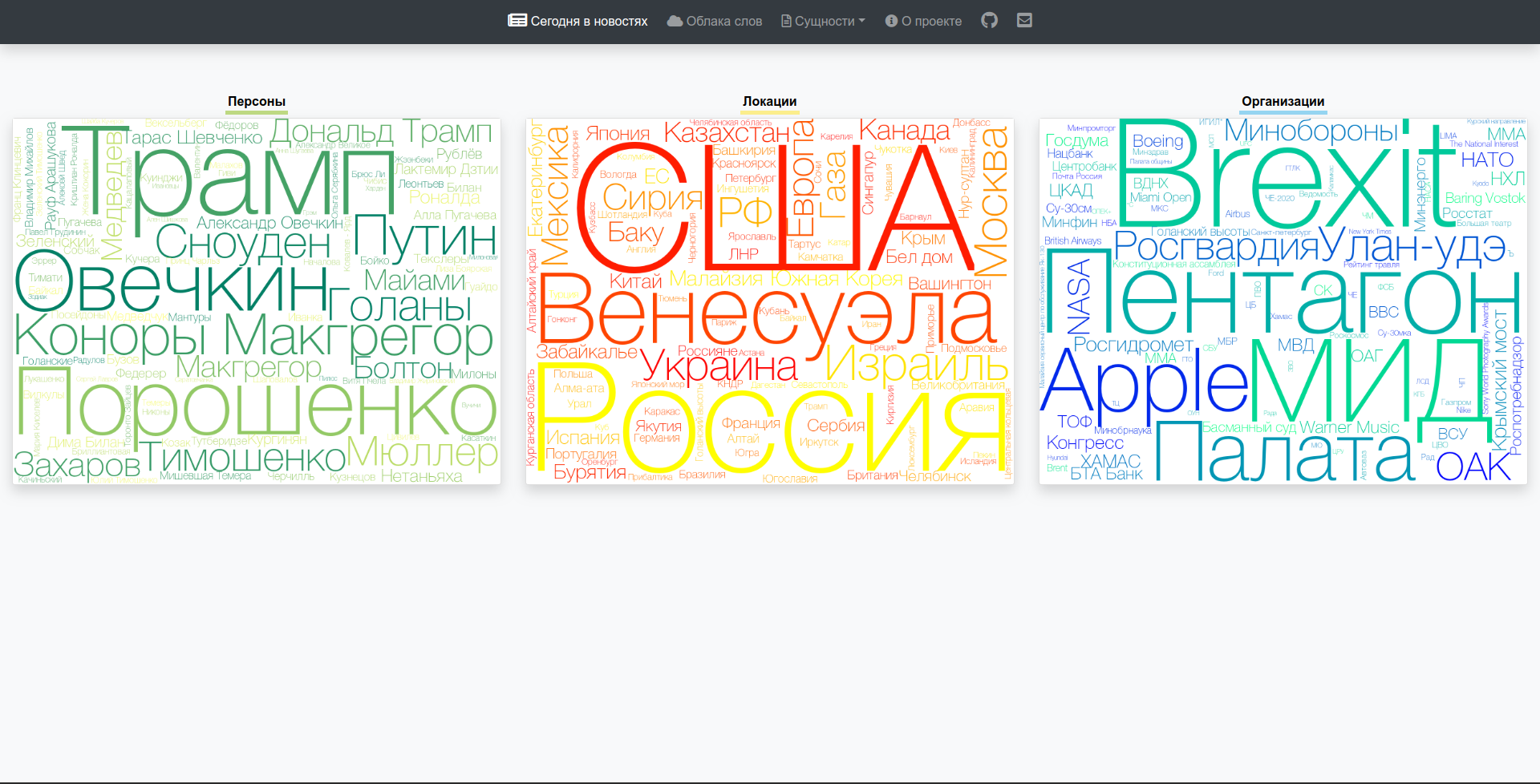Click Казахстан in the locations cloud
Viewport: 1540px width, 784px height.
727,132
